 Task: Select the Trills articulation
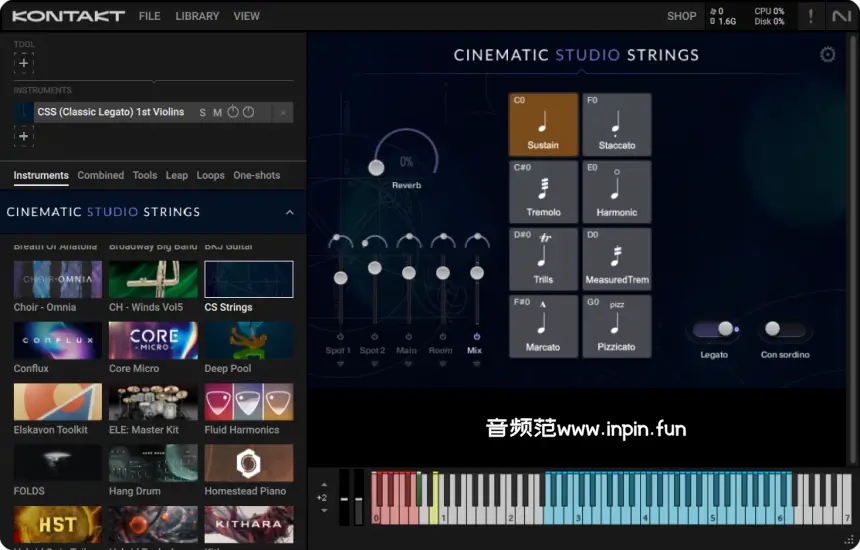[543, 259]
